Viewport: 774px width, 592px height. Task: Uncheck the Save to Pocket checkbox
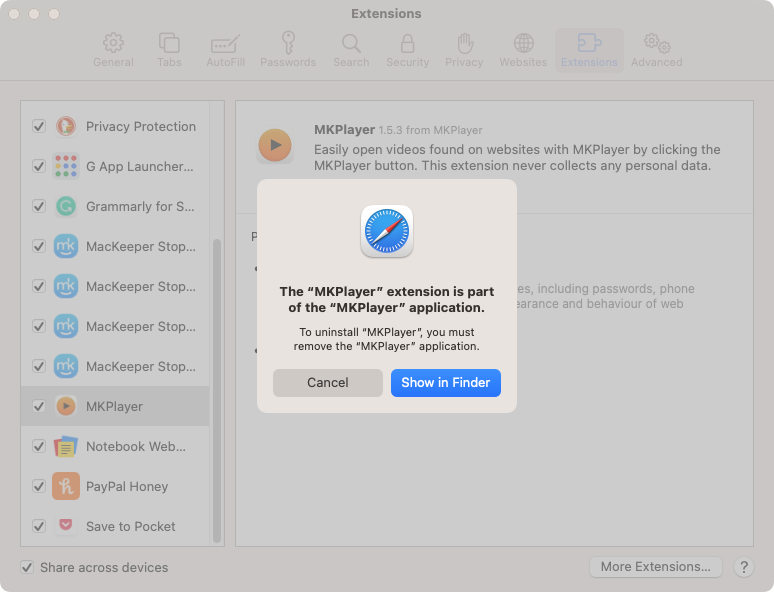tap(39, 526)
